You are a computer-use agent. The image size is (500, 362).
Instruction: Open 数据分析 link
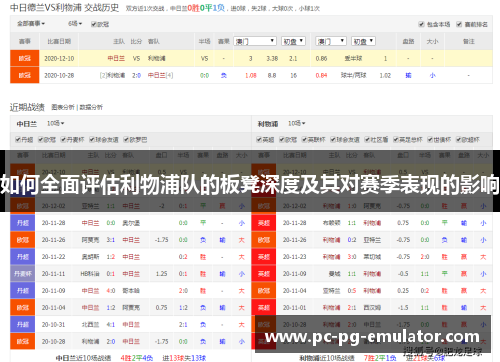tap(91, 107)
